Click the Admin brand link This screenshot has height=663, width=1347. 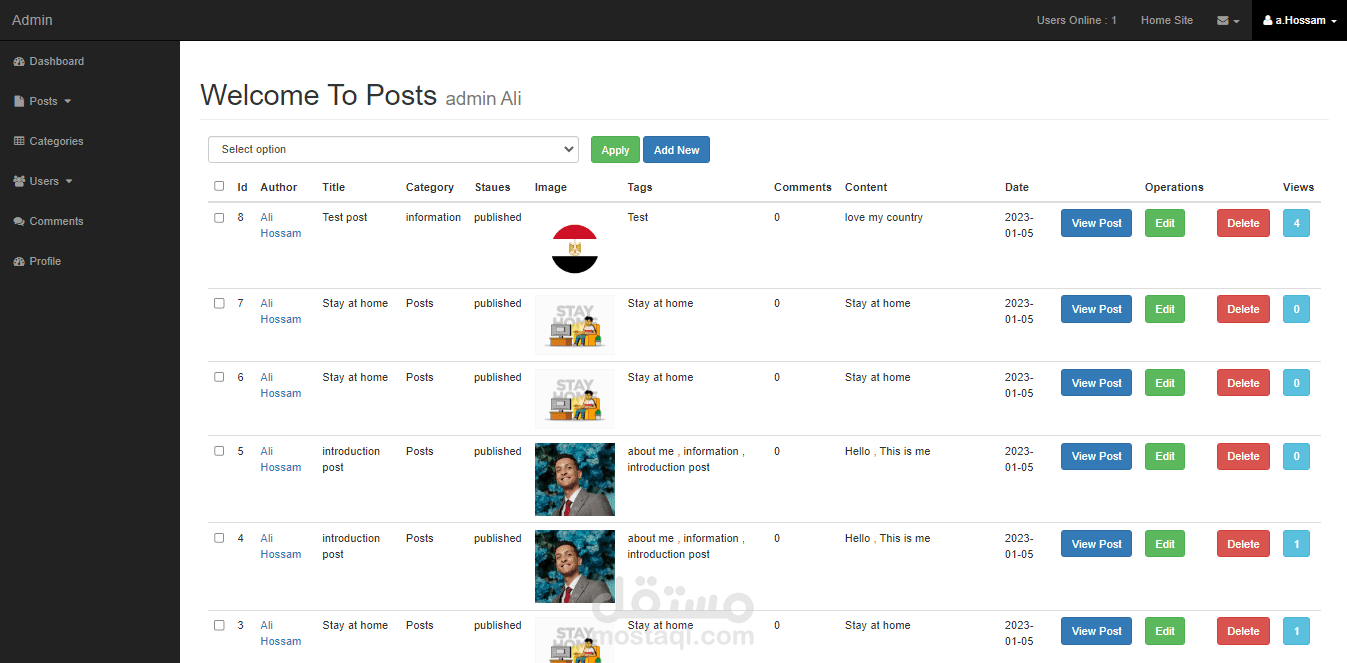click(32, 20)
